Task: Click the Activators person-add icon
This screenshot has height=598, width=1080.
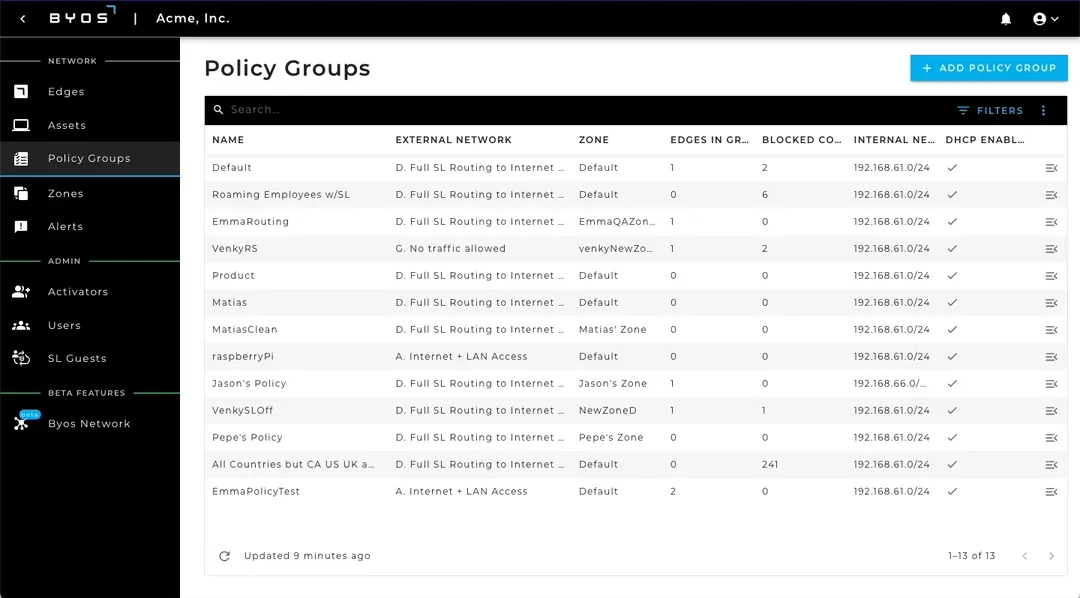Action: click(x=21, y=291)
